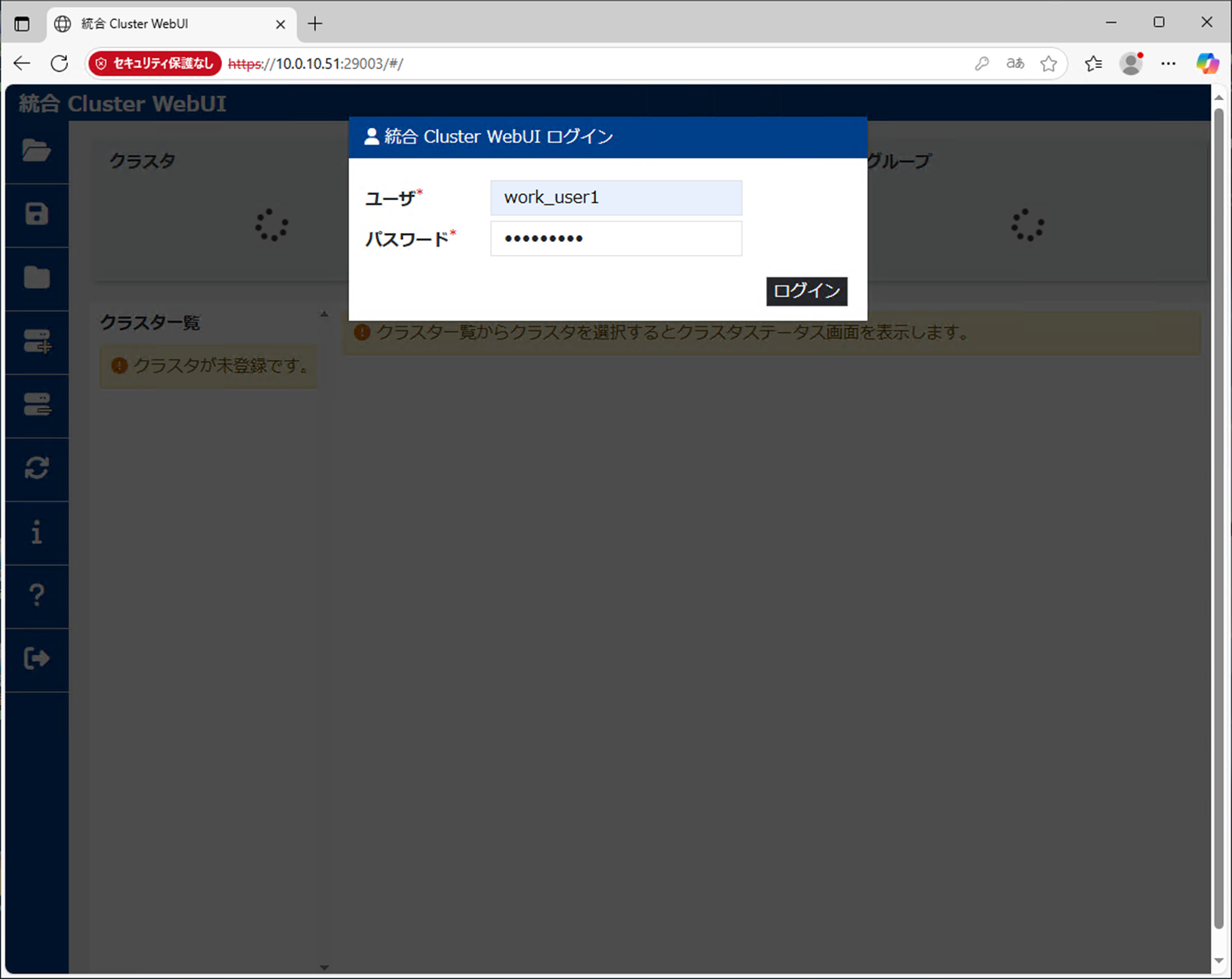Click the translate page icon
The image size is (1232, 979).
[1015, 64]
